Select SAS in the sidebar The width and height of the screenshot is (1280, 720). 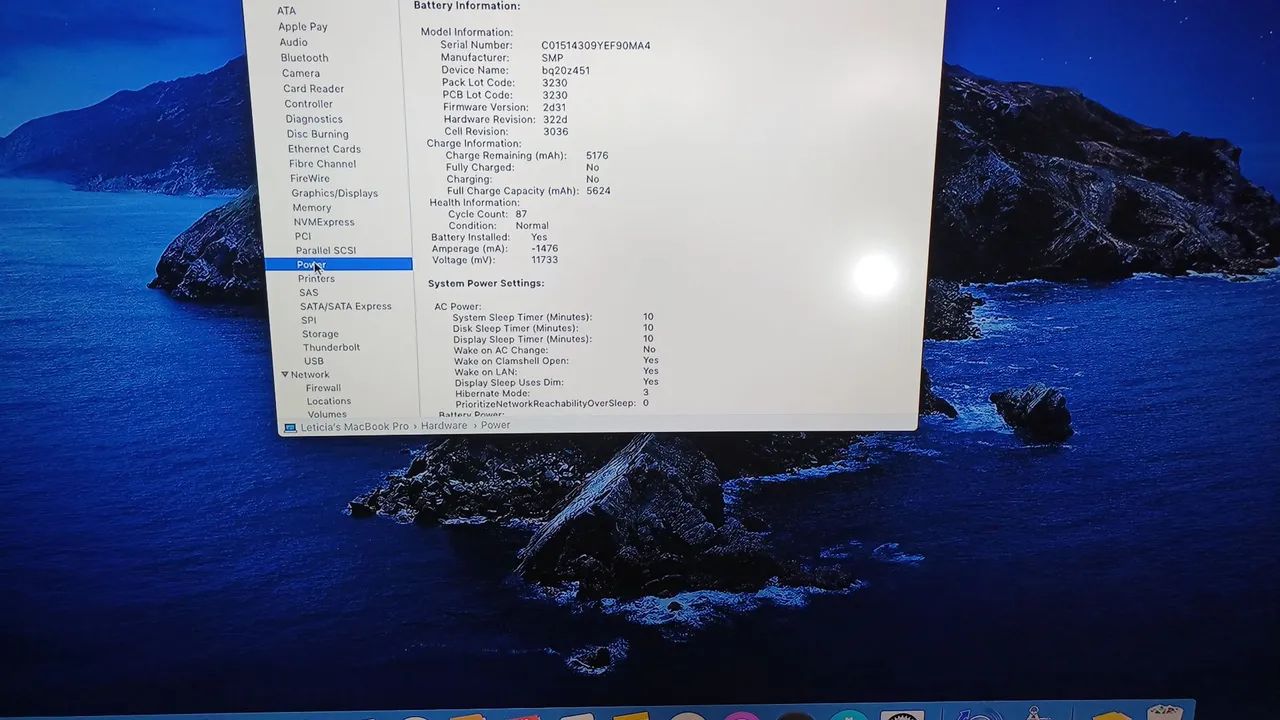(309, 293)
